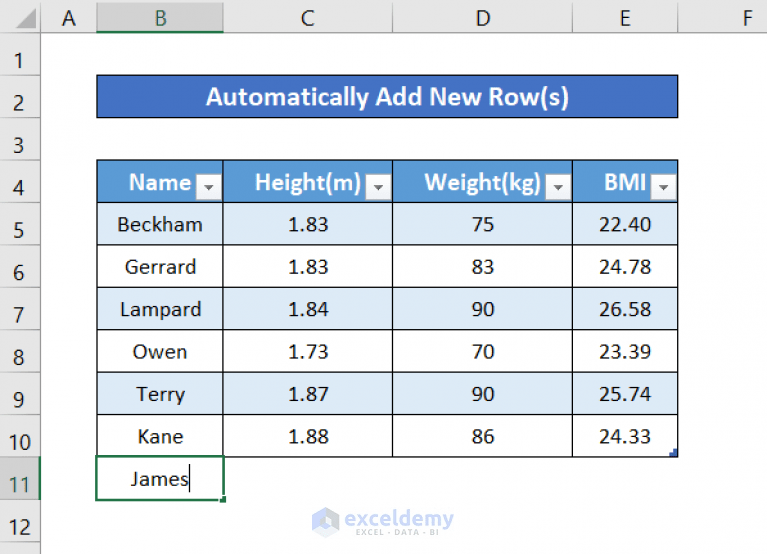Image resolution: width=767 pixels, height=554 pixels.
Task: Select row 8 header
Action: [x=20, y=352]
